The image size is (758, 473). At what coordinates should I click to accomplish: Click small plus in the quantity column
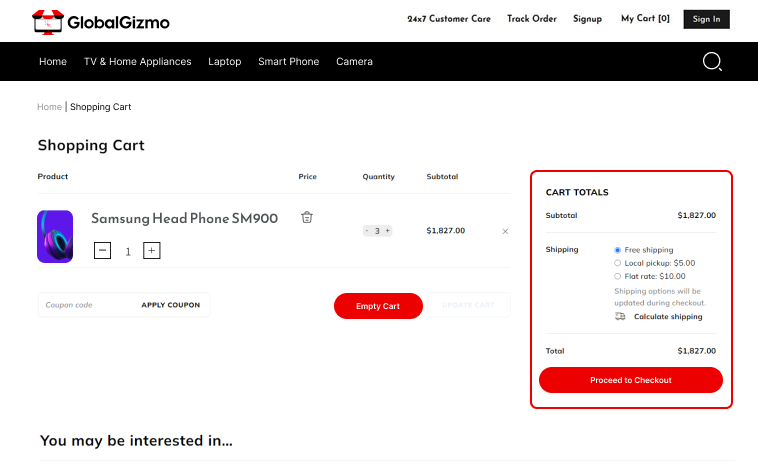tap(388, 231)
